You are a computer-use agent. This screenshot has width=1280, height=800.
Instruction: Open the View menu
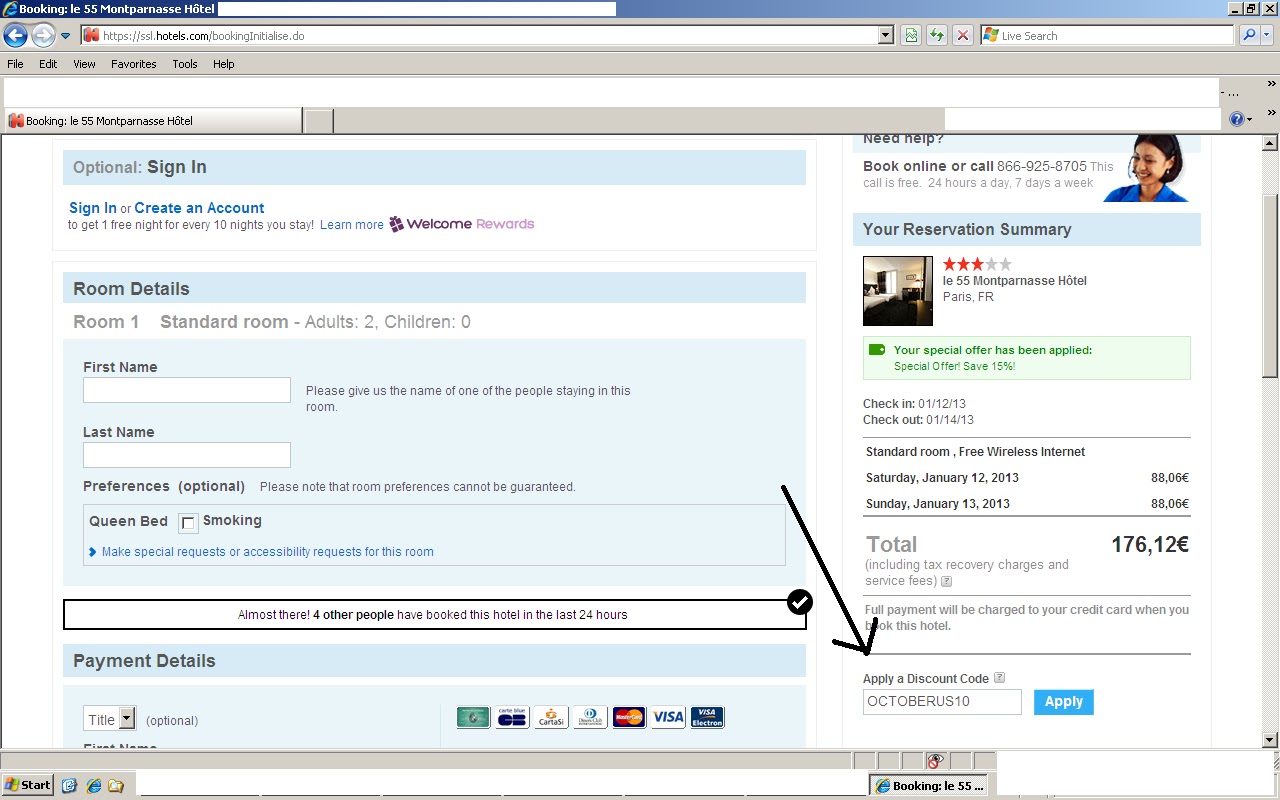tap(84, 64)
